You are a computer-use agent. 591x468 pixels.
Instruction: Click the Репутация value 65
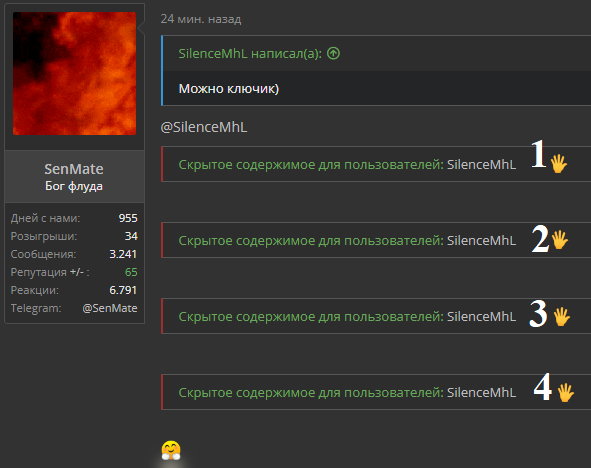[x=131, y=272]
